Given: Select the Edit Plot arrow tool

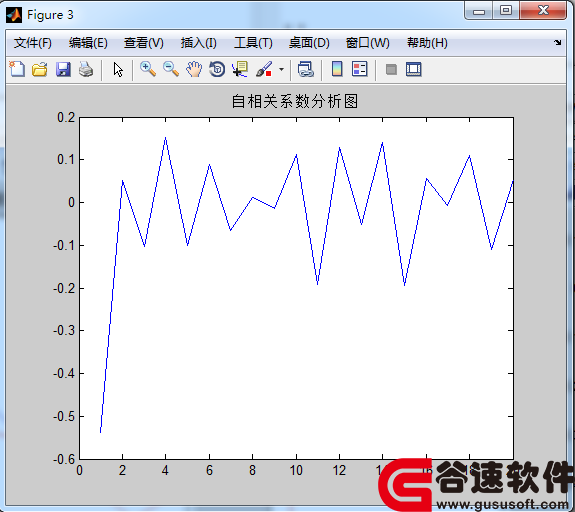Looking at the screenshot, I should pos(118,69).
